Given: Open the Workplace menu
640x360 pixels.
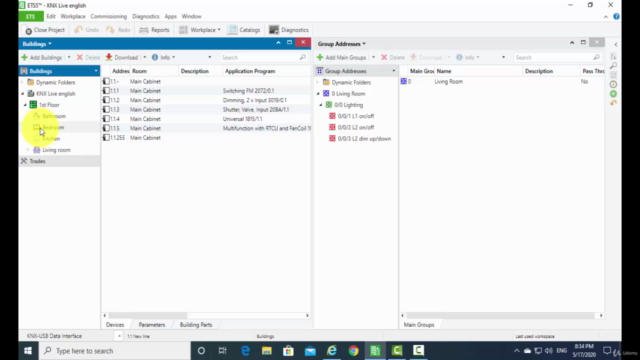Looking at the screenshot, I should 73,16.
